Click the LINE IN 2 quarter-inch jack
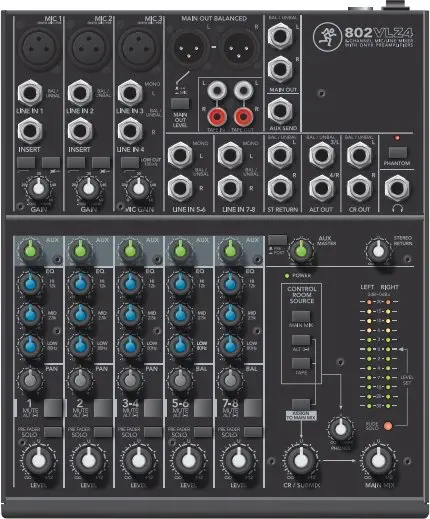Viewport: 430px width, 519px height. point(80,93)
